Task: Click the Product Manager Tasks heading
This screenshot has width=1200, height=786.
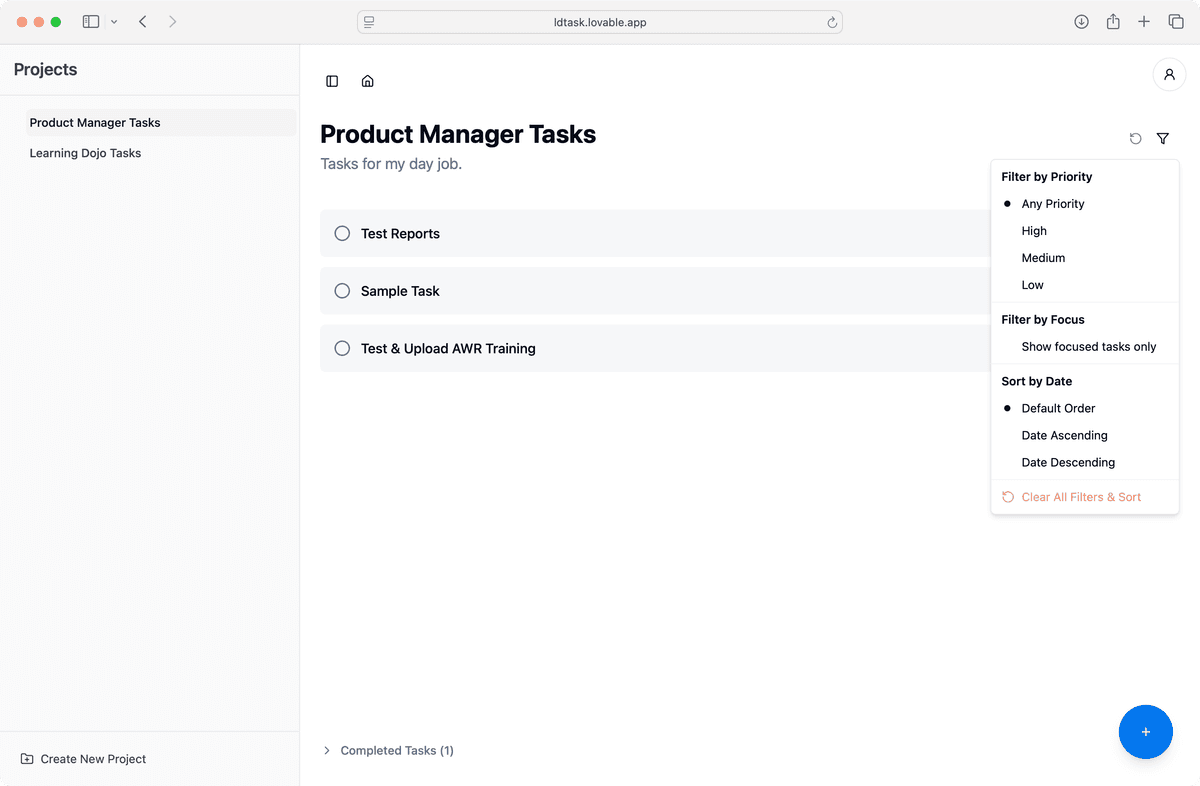Action: [x=458, y=134]
